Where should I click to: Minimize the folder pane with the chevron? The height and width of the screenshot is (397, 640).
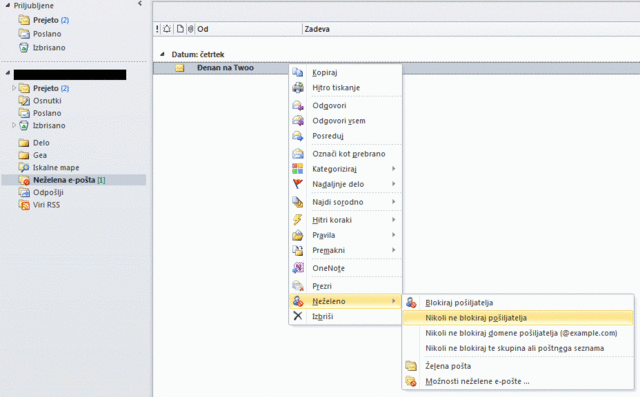click(140, 4)
